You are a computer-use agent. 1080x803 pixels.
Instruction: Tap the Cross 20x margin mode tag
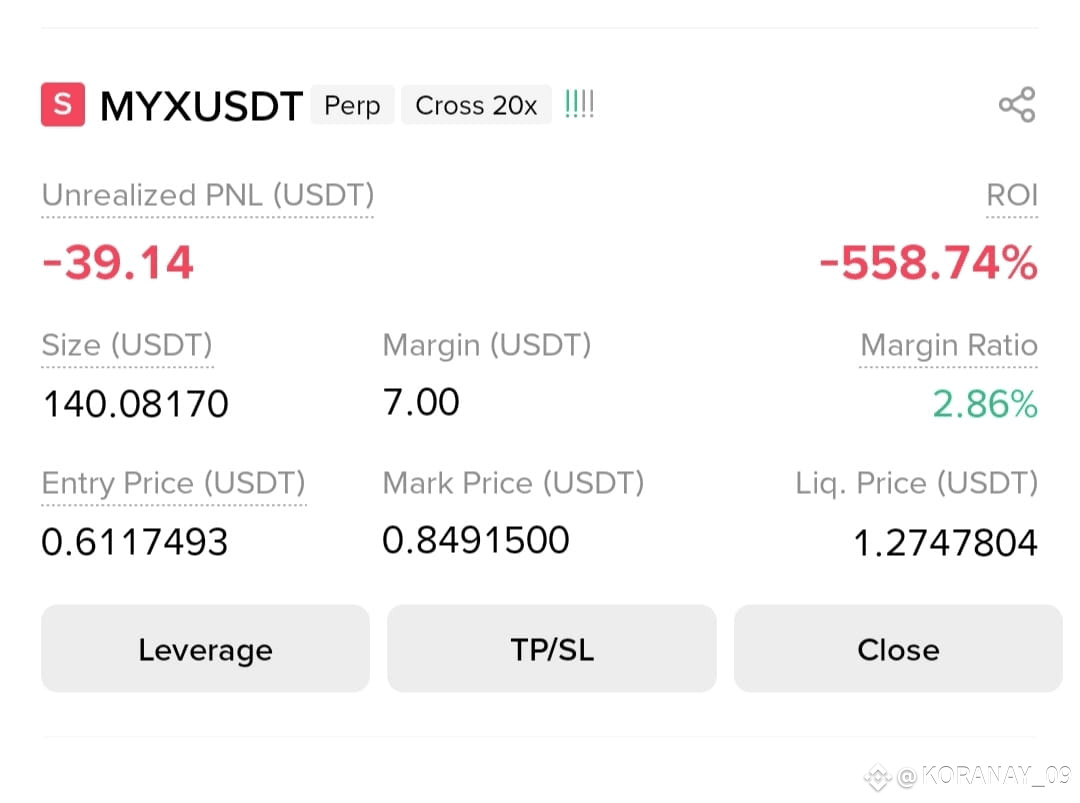[477, 105]
